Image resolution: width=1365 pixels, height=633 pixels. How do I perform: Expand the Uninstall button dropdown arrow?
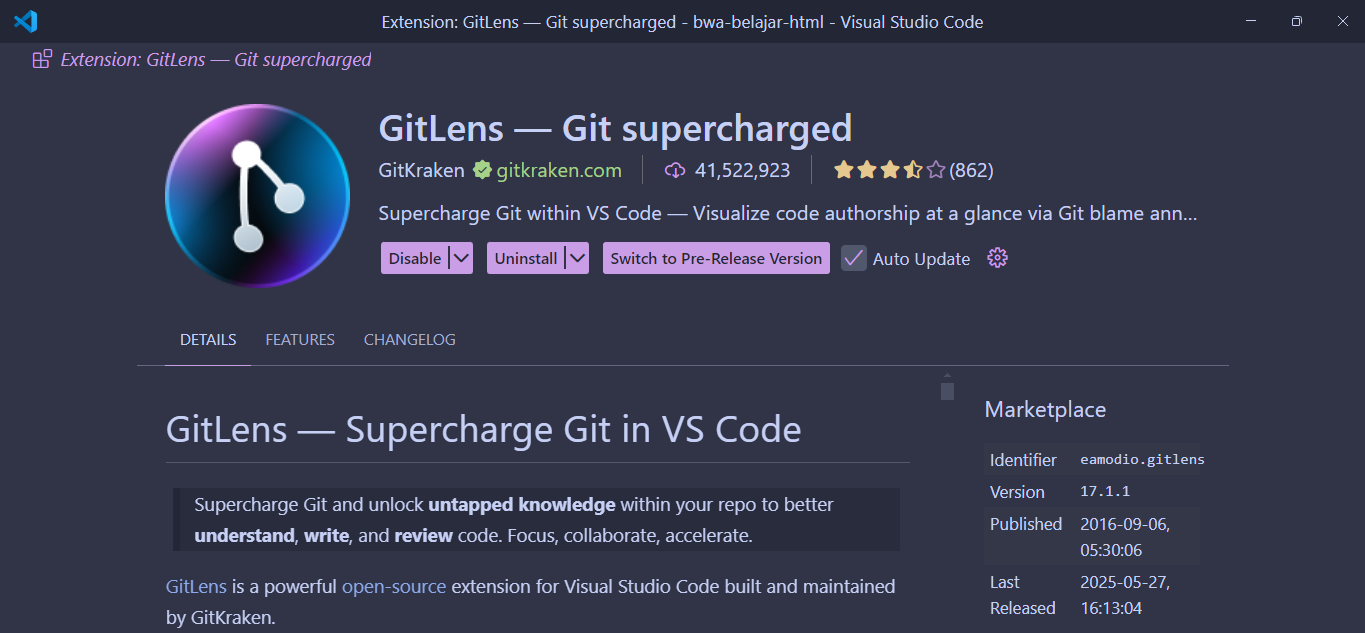tap(576, 258)
